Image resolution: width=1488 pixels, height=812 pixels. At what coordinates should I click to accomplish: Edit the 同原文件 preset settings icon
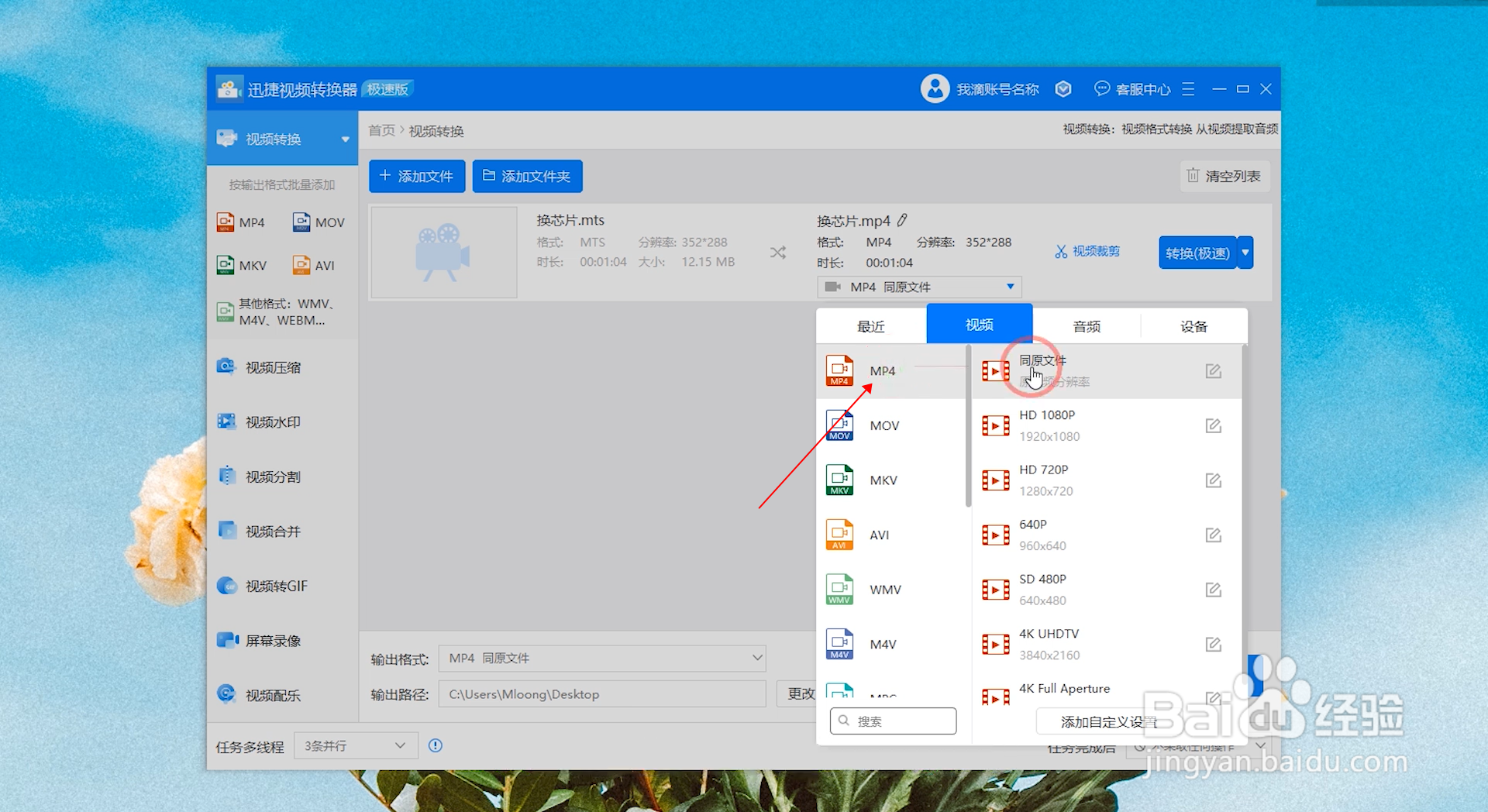click(1214, 371)
